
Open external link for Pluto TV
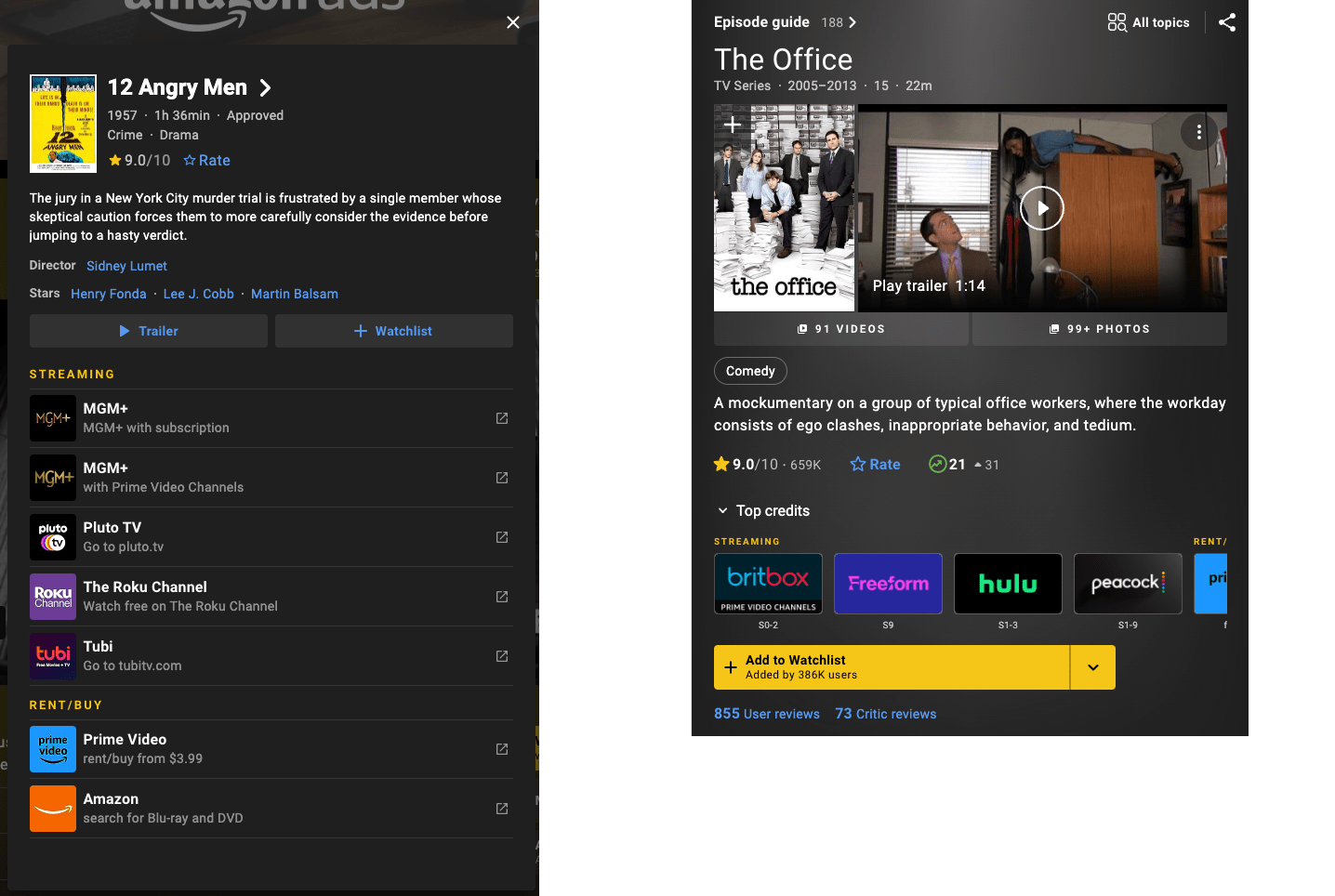click(502, 537)
